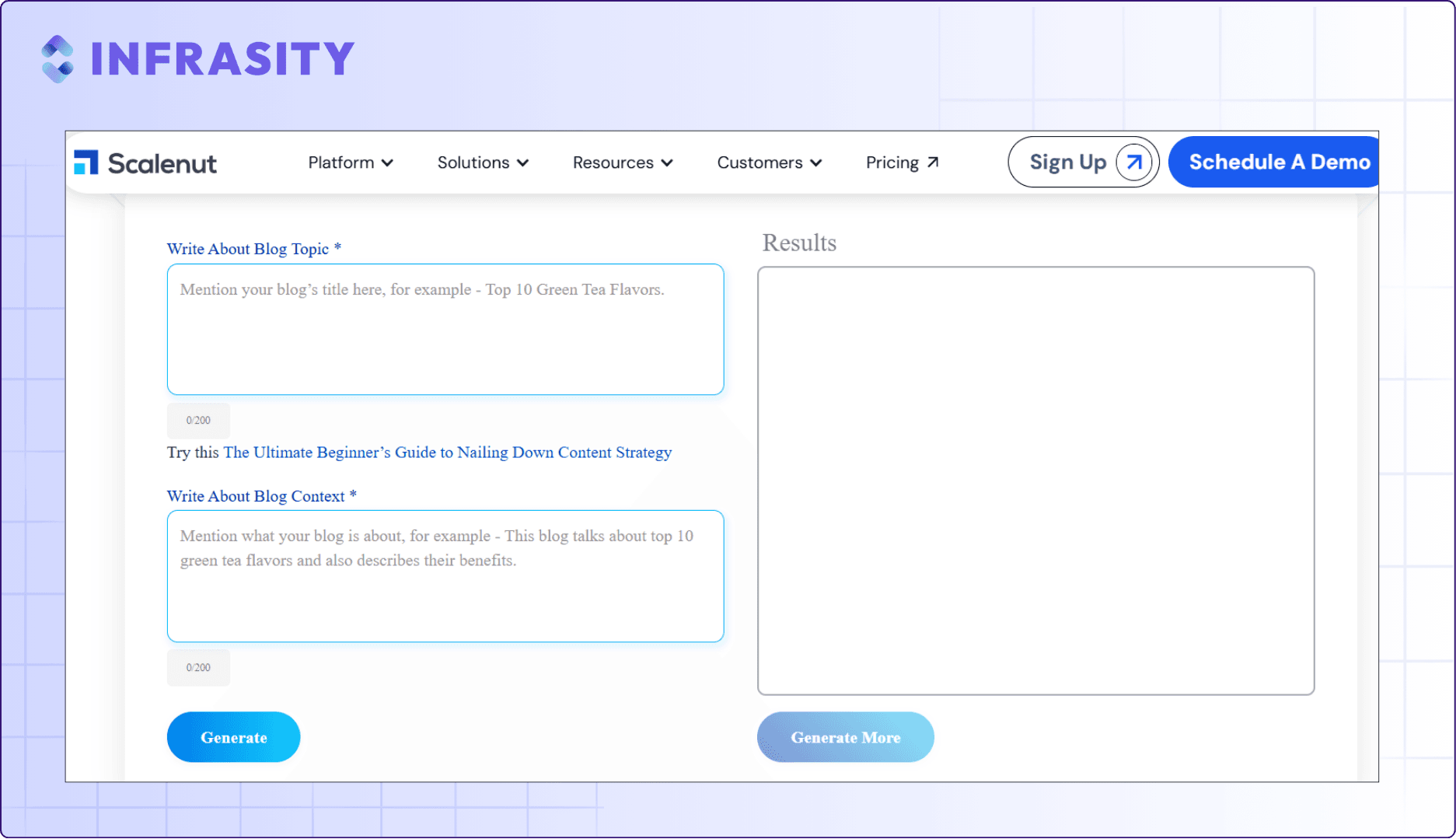Click Schedule A Demo button

coord(1274,162)
